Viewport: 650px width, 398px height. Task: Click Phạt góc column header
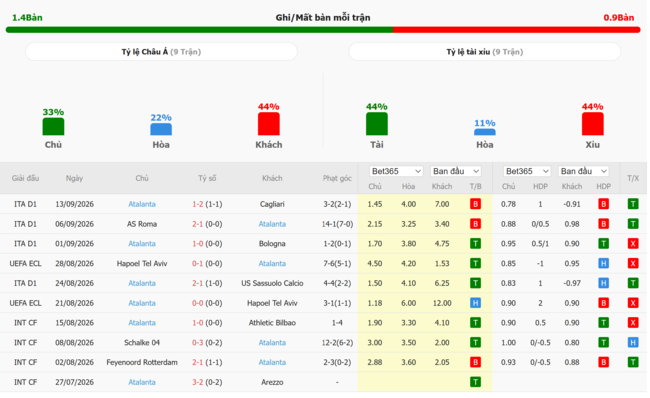337,178
